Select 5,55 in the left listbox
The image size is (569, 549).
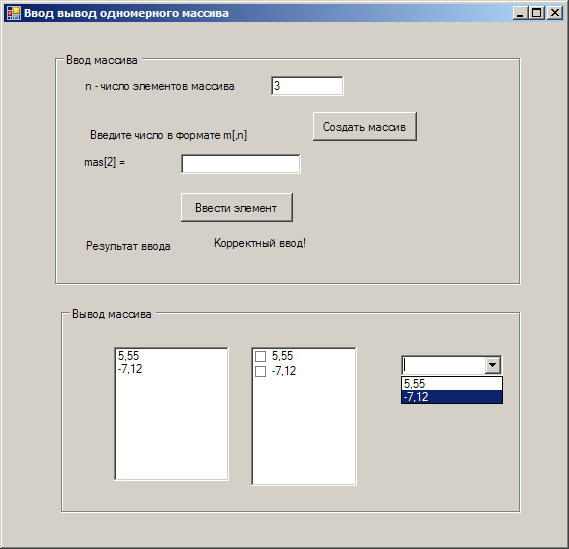(171, 356)
